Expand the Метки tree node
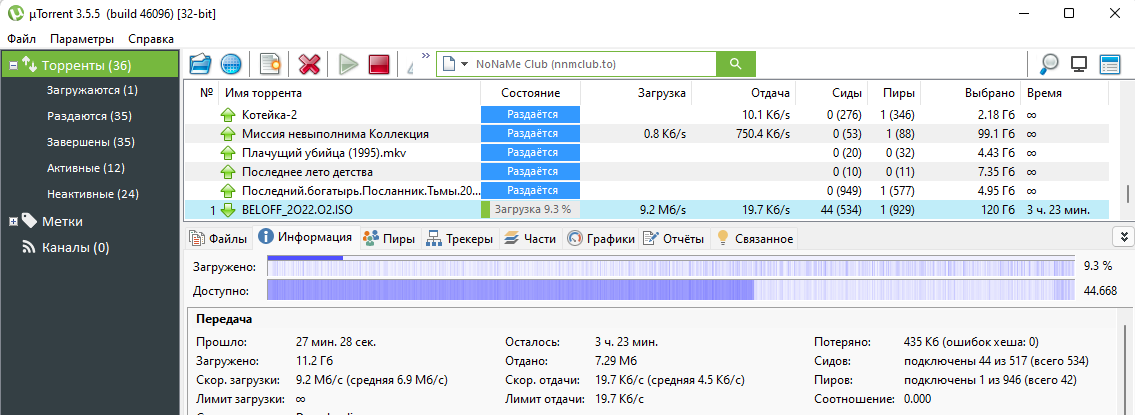The width and height of the screenshot is (1135, 415). 13,222
